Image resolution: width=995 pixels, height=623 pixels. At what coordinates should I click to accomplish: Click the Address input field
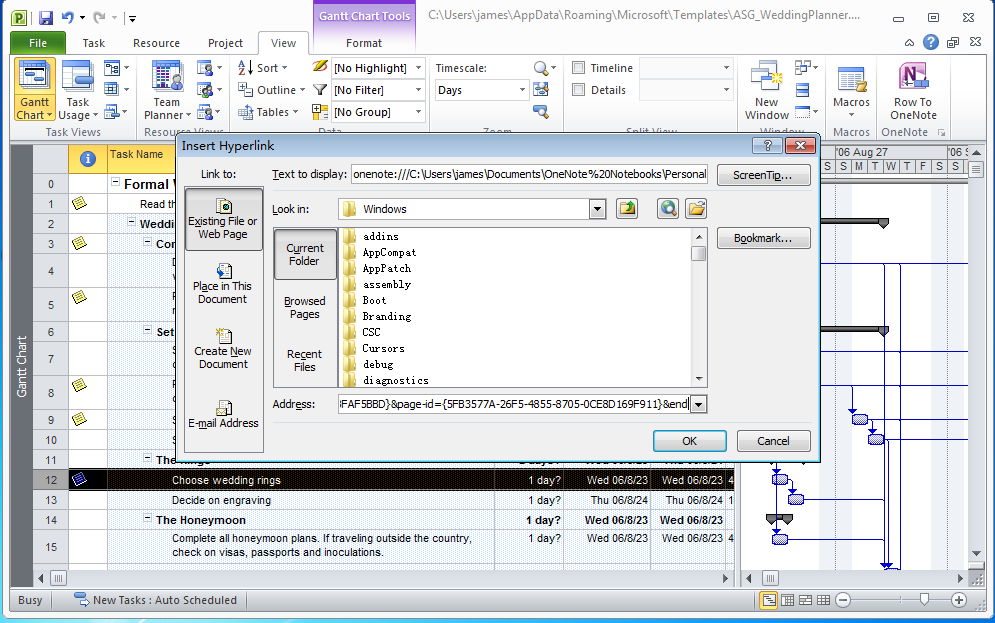[515, 404]
